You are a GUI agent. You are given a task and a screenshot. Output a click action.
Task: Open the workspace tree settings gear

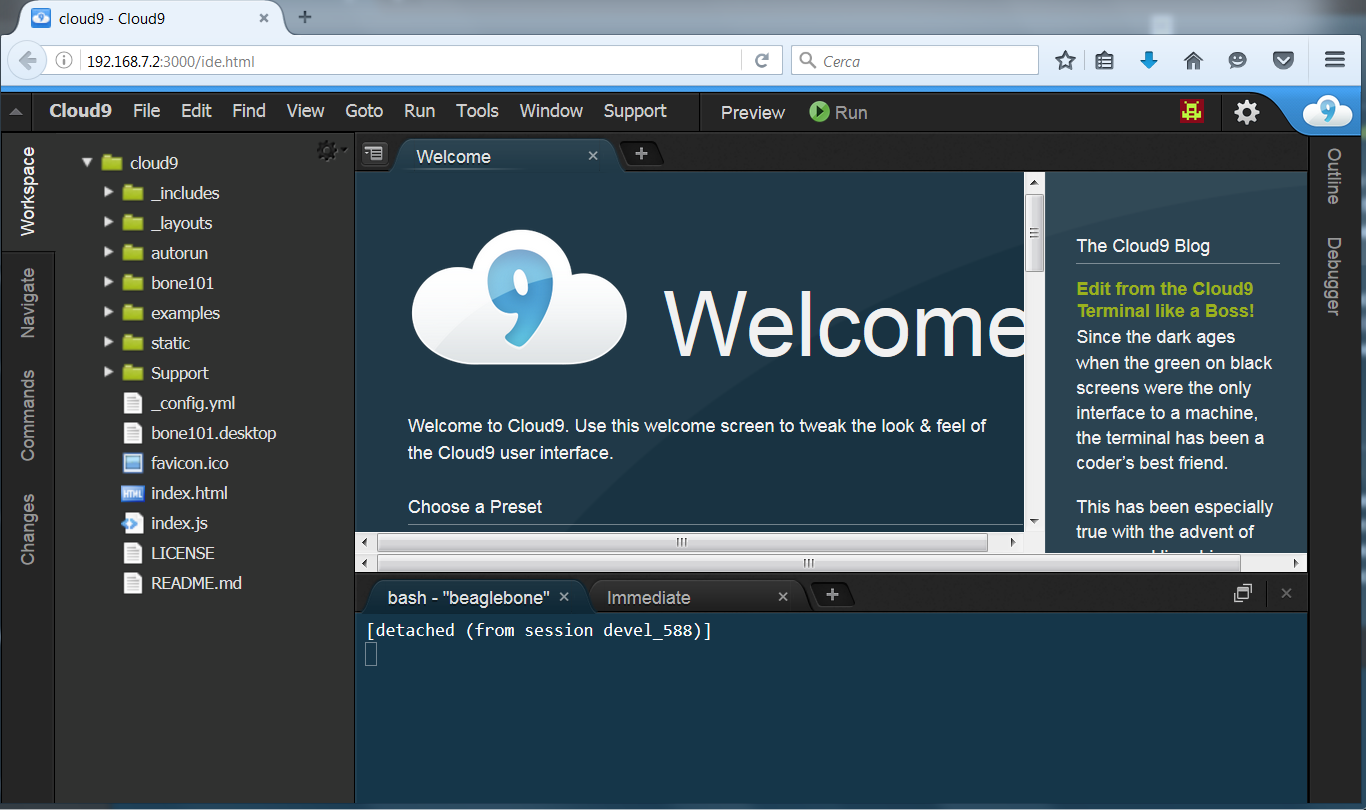(327, 151)
